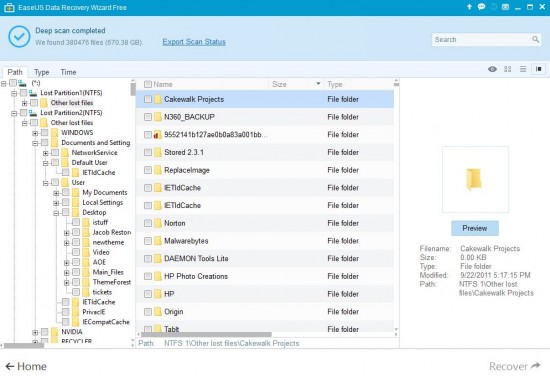Check the ReplaceImage checkbox
550x384 pixels.
tap(148, 170)
